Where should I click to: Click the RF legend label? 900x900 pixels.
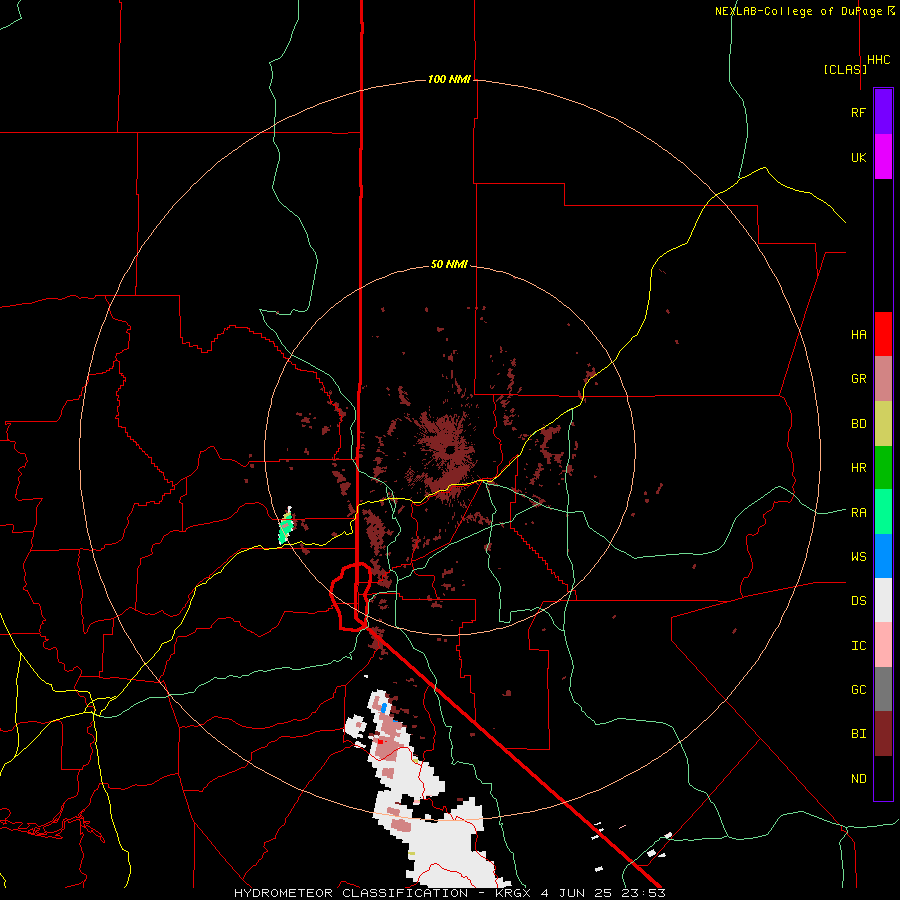pos(858,112)
